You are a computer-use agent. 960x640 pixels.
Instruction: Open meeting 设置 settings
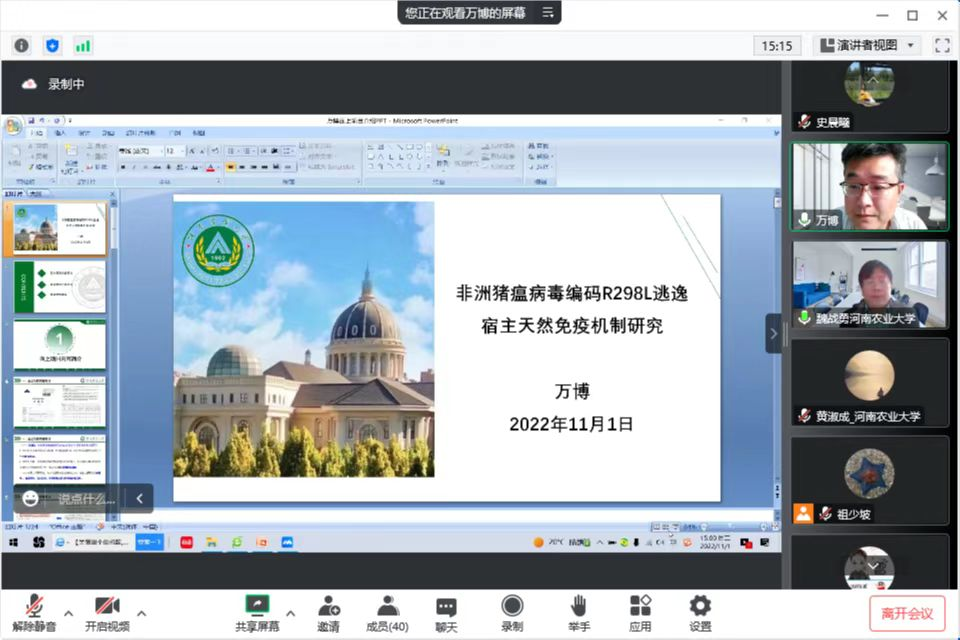(699, 611)
